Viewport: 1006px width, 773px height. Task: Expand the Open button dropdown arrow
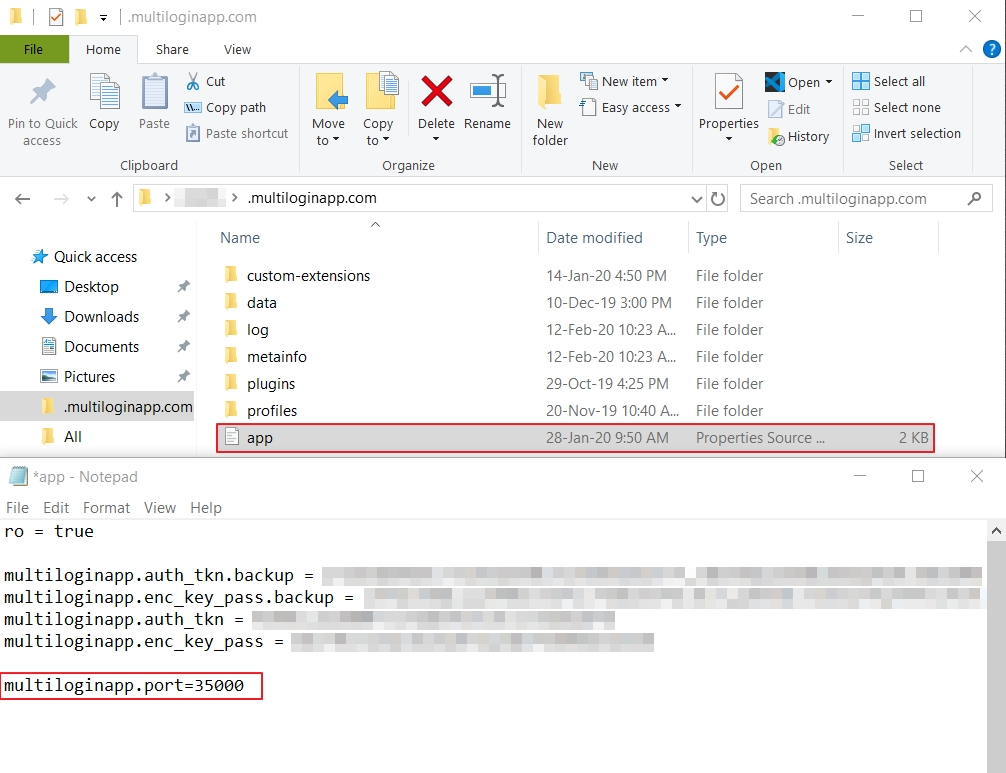(829, 81)
